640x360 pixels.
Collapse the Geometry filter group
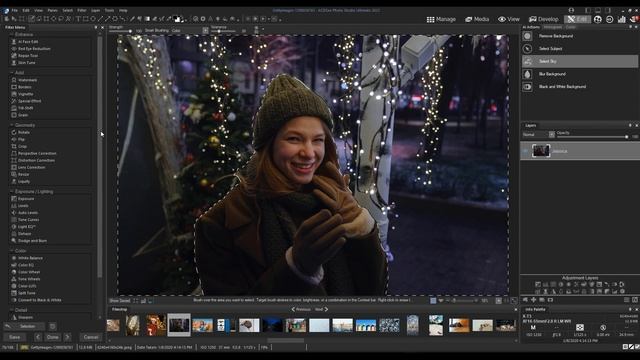tap(11, 125)
